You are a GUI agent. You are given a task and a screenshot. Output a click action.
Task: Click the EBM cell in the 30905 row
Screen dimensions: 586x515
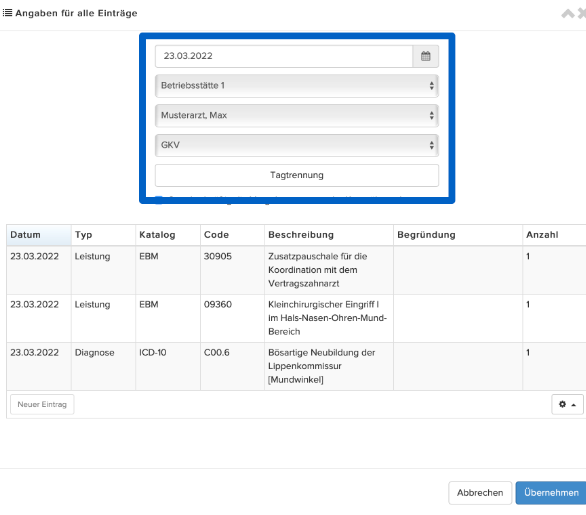168,270
